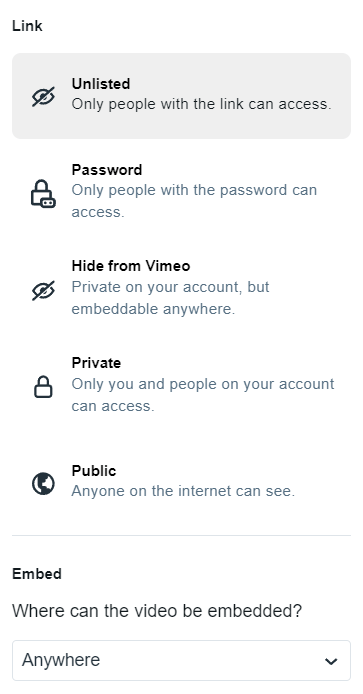Set privacy to Private

pyautogui.click(x=182, y=384)
